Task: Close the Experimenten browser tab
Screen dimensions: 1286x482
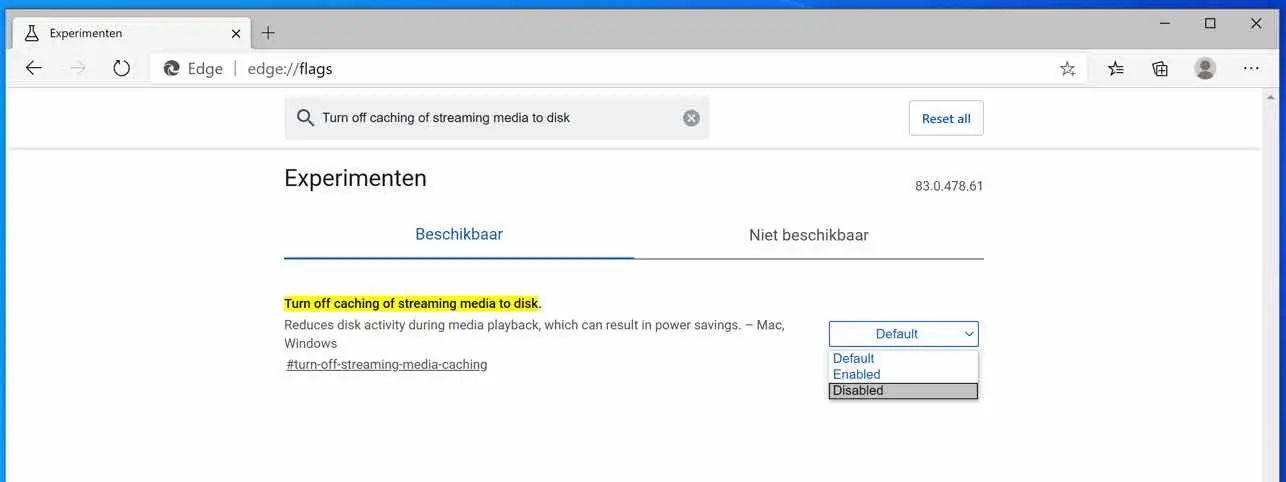Action: pyautogui.click(x=236, y=33)
